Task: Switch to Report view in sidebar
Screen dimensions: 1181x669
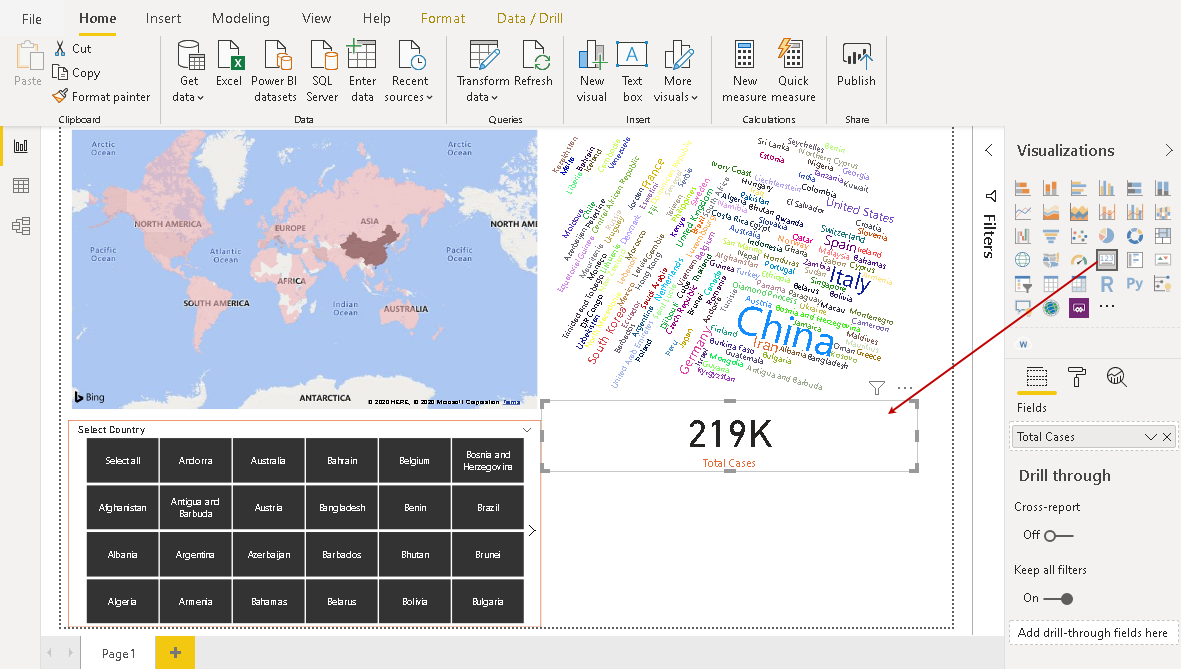Action: [x=21, y=145]
